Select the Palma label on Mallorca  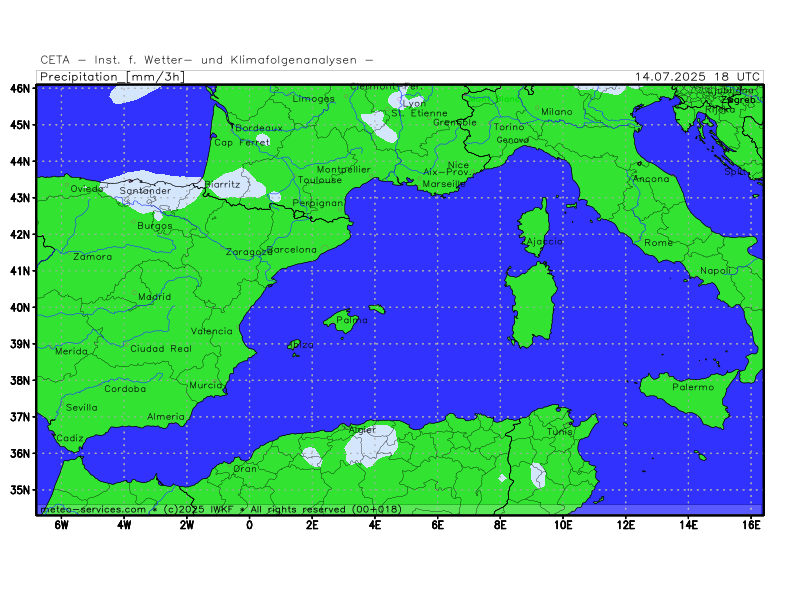click(352, 320)
